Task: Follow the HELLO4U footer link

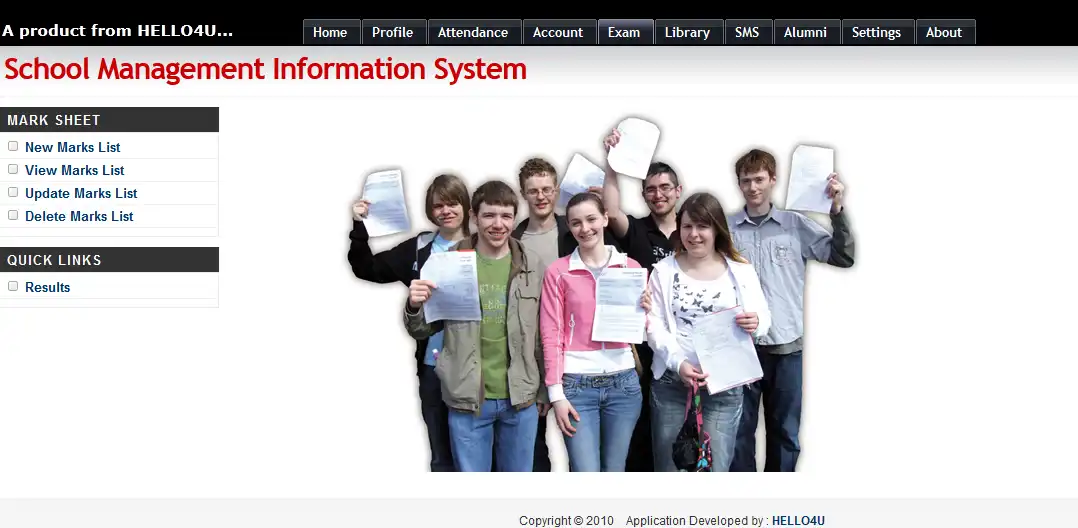Action: (798, 520)
